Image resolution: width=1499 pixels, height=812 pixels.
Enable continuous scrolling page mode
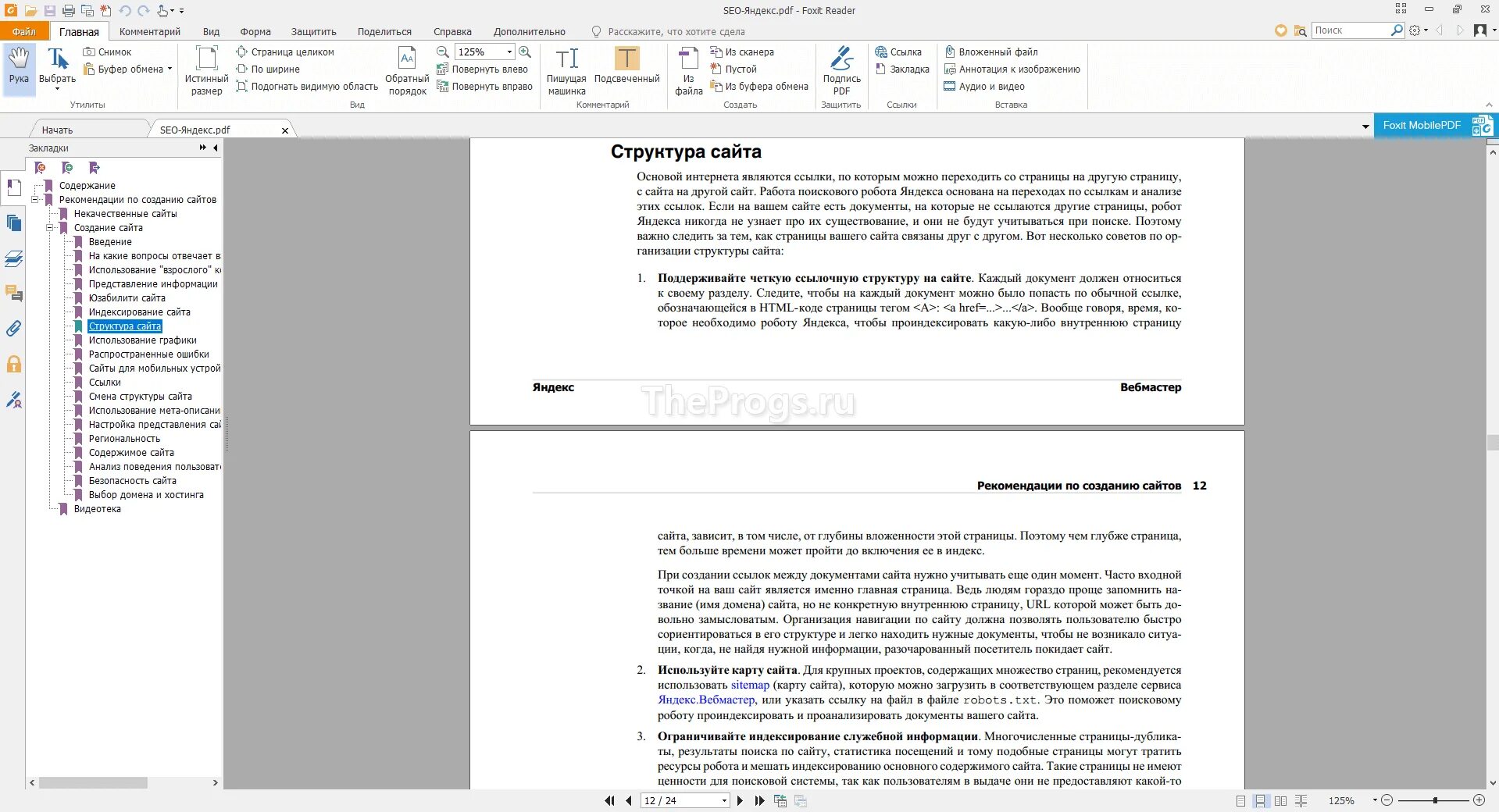[x=1260, y=800]
